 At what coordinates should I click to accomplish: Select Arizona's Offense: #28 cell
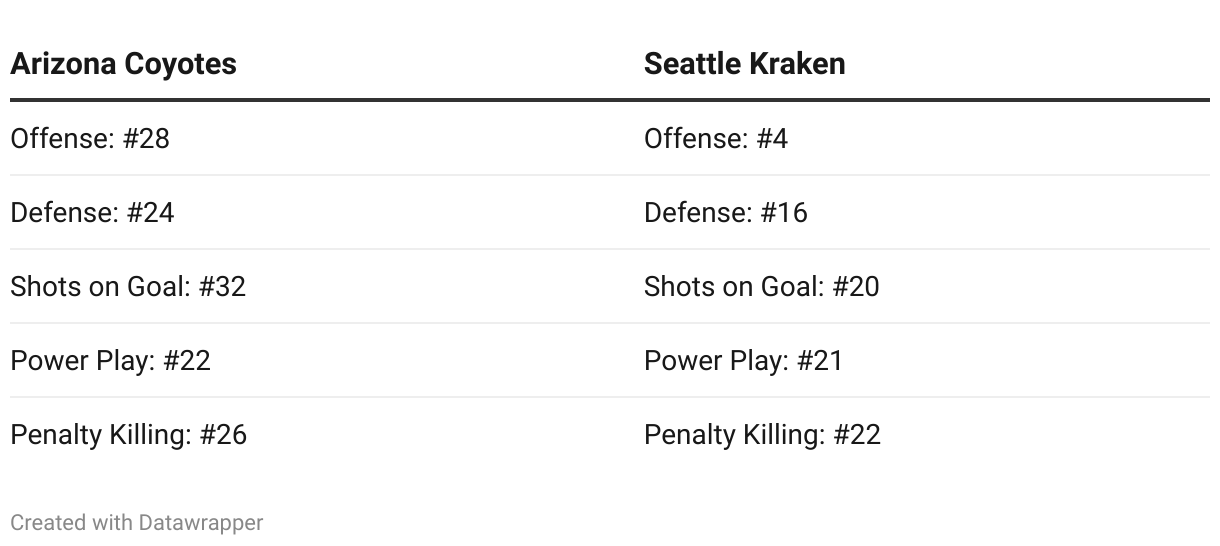click(90, 138)
